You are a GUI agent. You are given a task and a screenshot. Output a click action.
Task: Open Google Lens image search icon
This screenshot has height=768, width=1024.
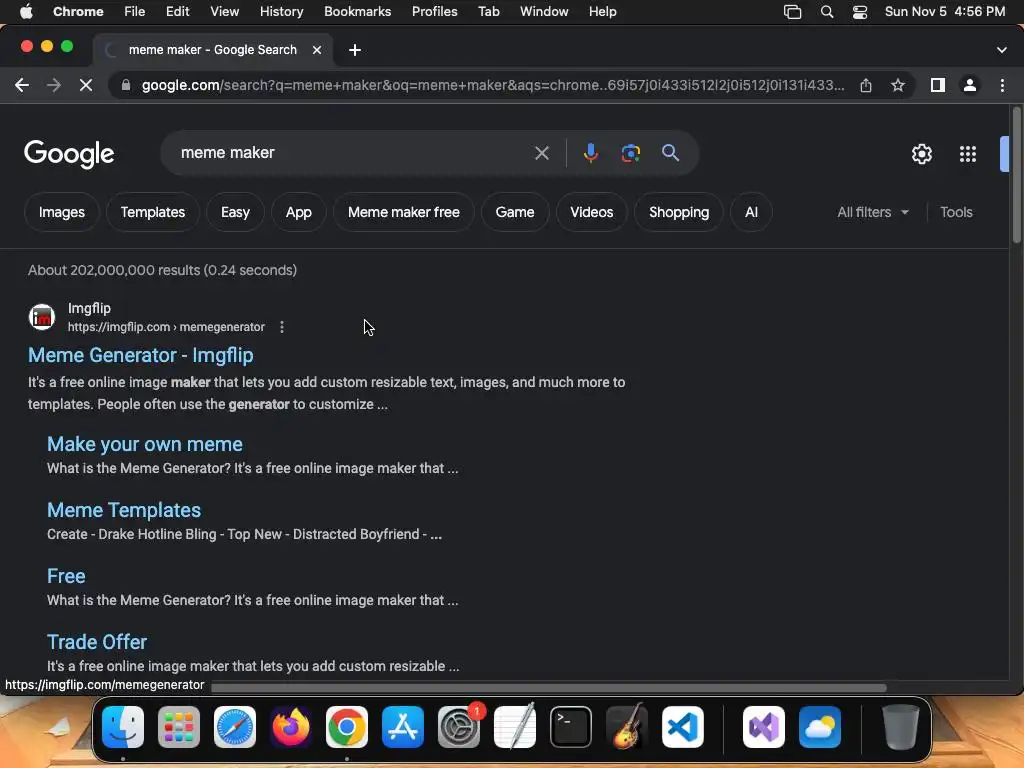[x=630, y=153]
